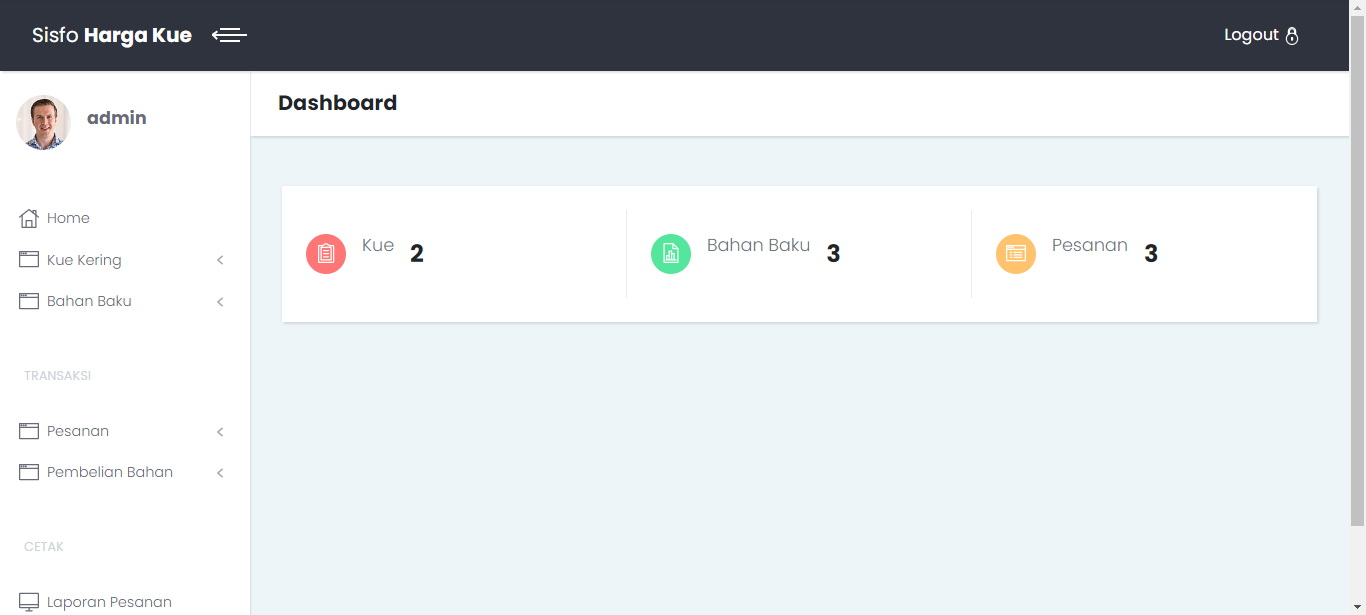The image size is (1366, 615).
Task: Expand the Bahan Baku submenu chevron
Action: click(x=220, y=302)
